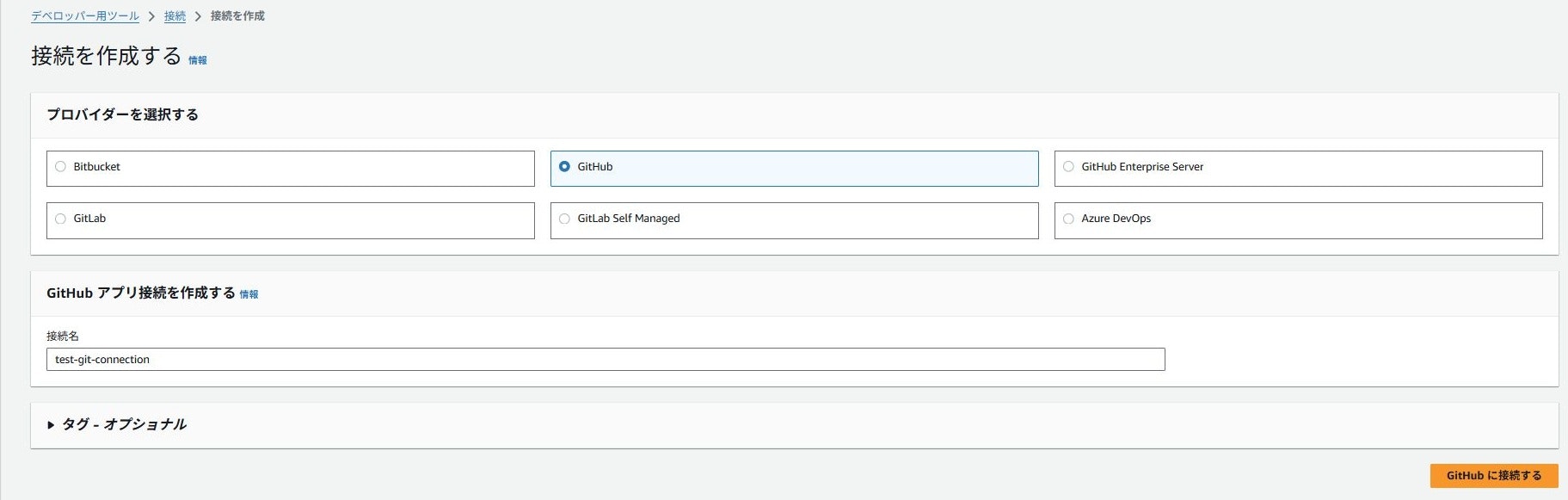Screen dimensions: 1568x500
Task: Select the GitHub provider radio button
Action: [564, 167]
